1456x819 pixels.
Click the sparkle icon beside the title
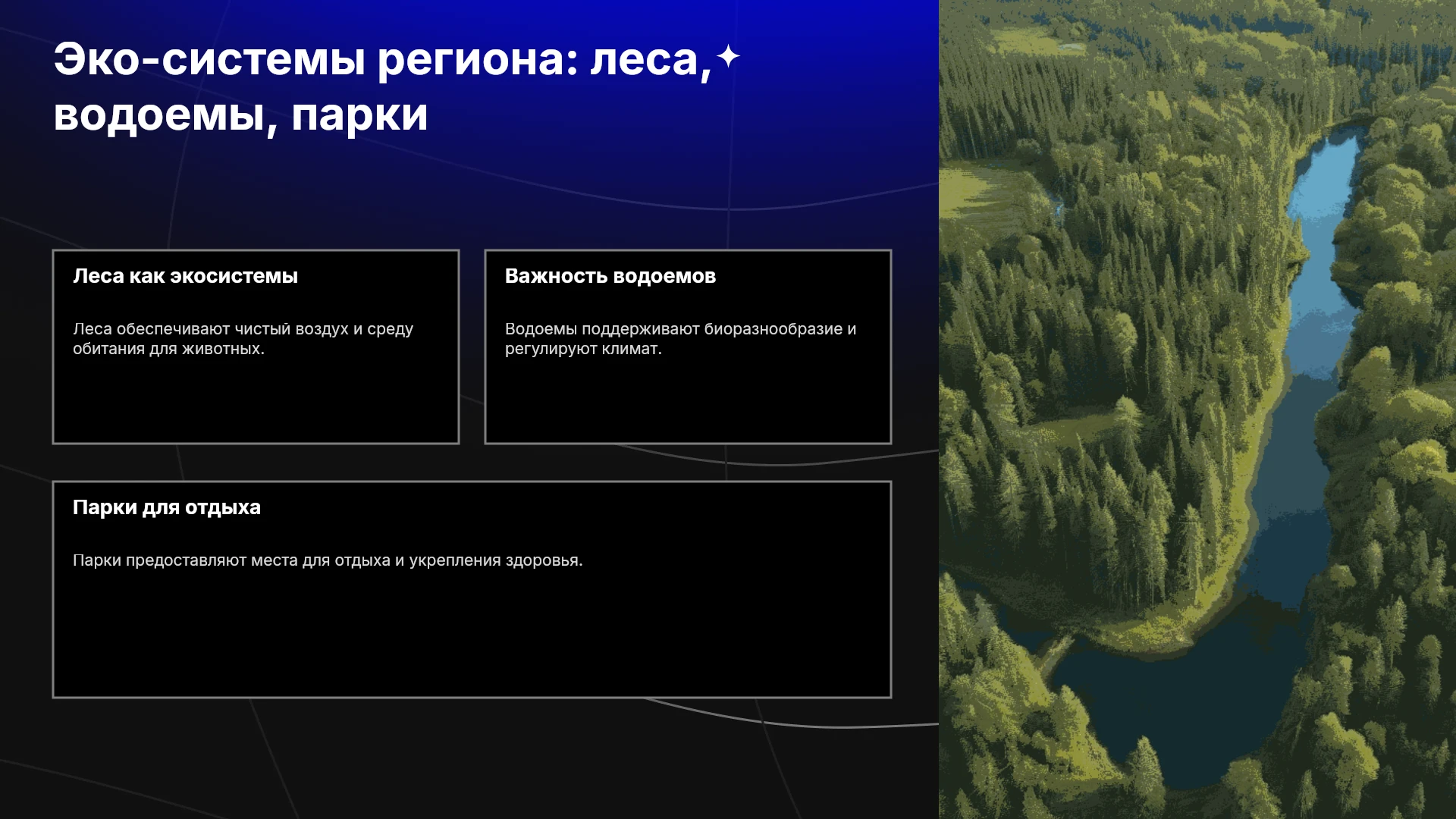728,56
